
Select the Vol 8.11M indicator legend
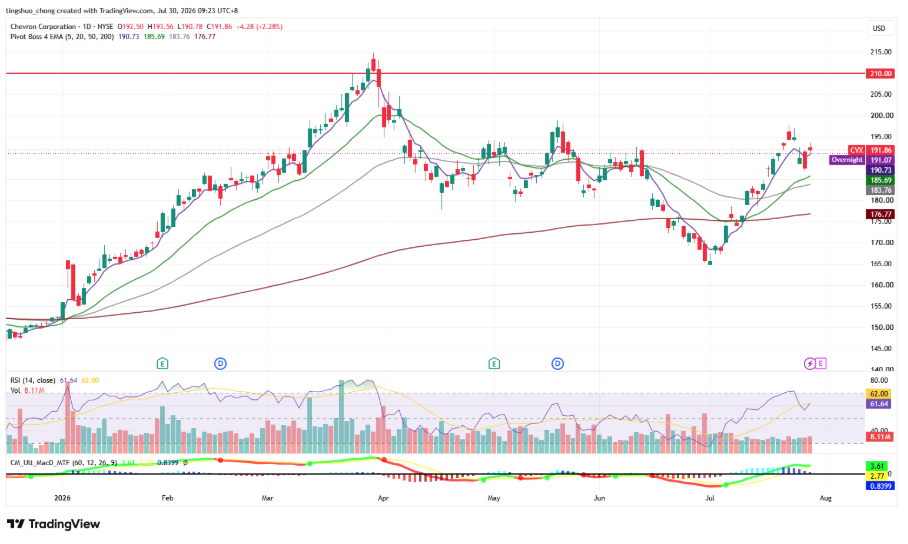[x=27, y=391]
